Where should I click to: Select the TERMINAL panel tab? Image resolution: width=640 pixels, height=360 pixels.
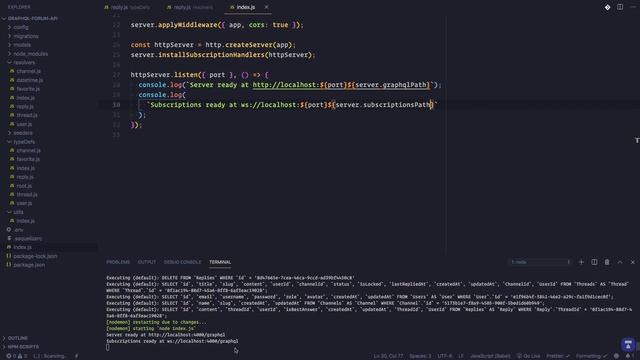pyautogui.click(x=220, y=262)
